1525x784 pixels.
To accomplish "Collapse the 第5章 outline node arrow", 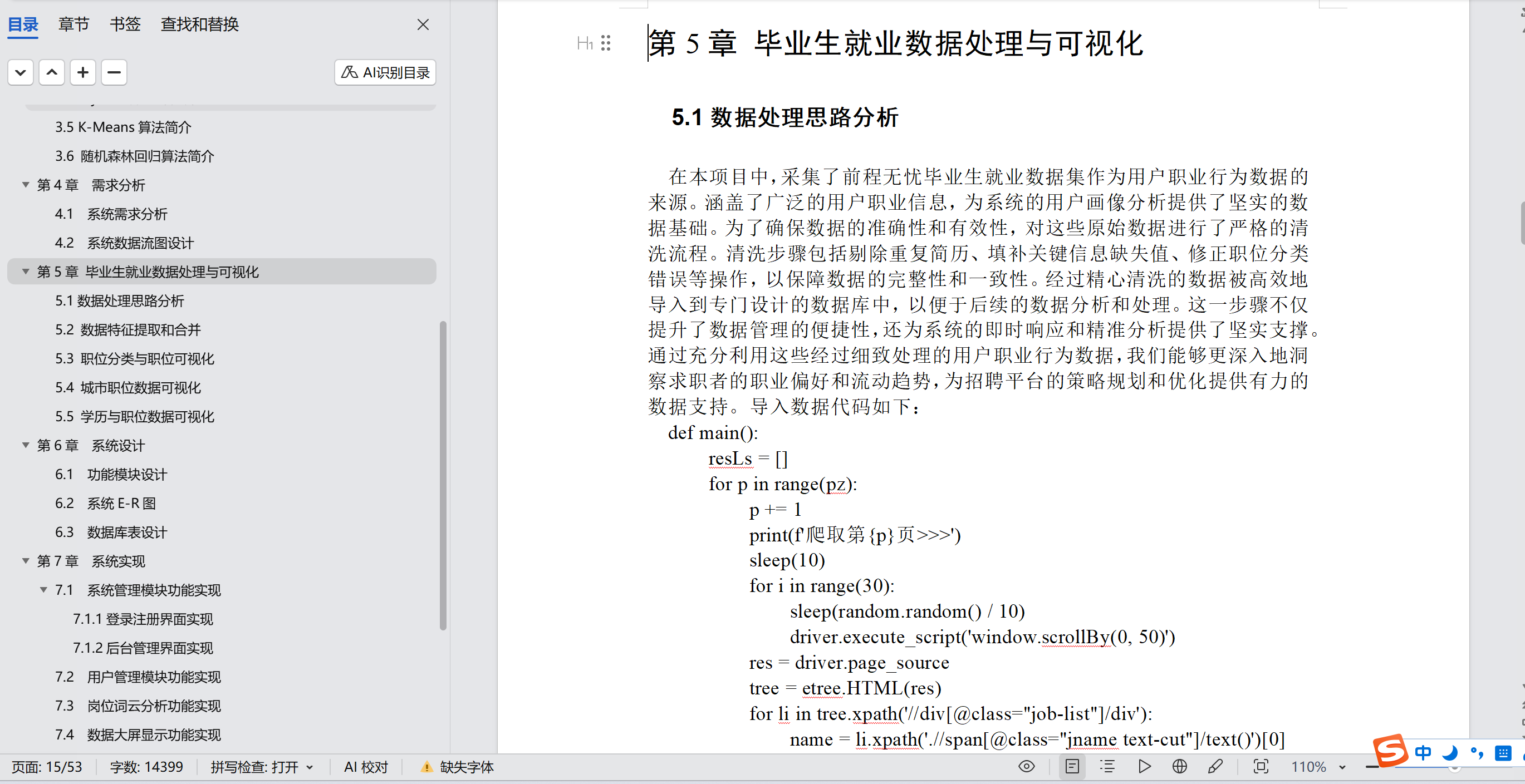I will [x=26, y=272].
